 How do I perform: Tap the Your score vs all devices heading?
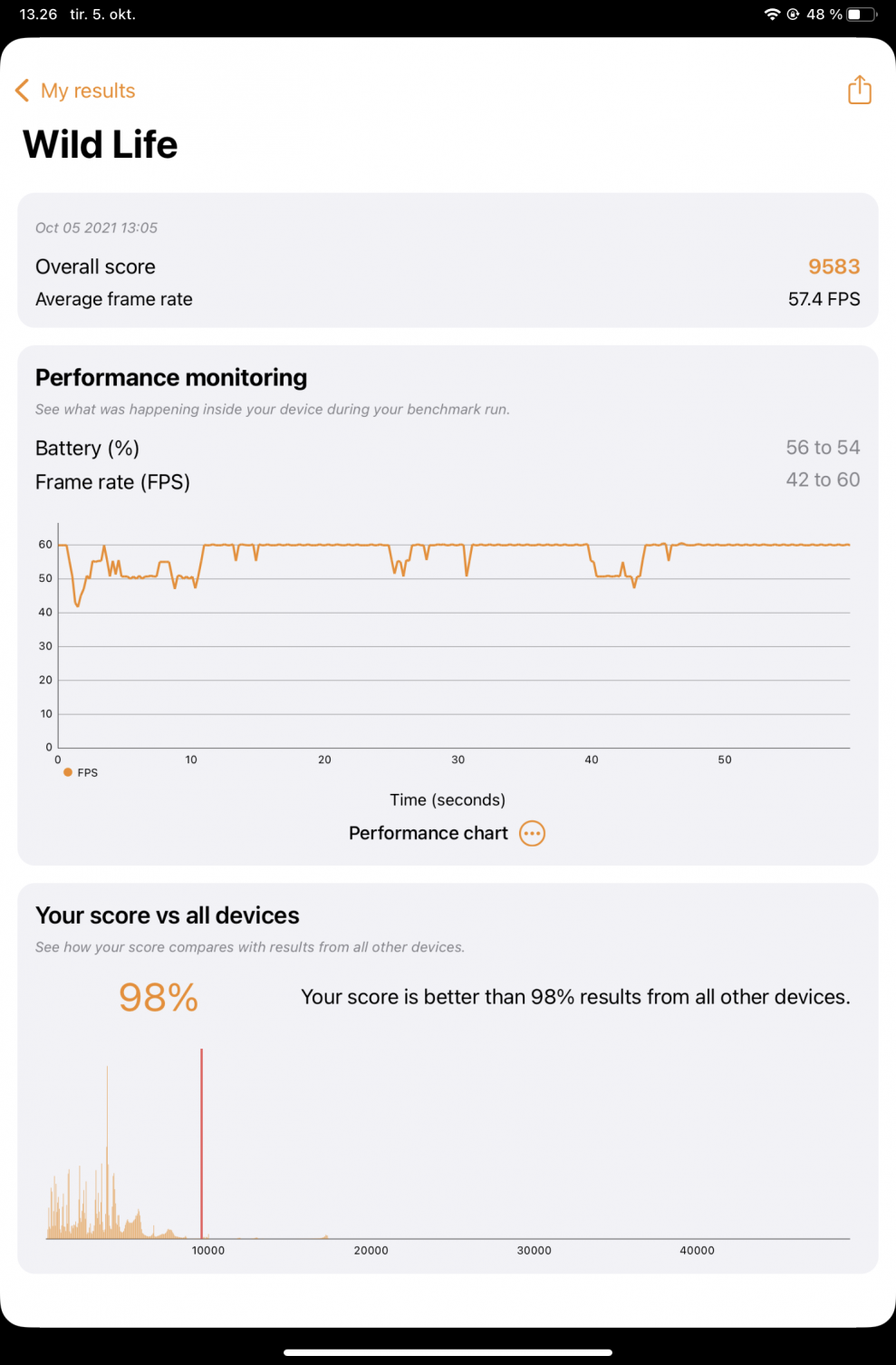(x=168, y=915)
